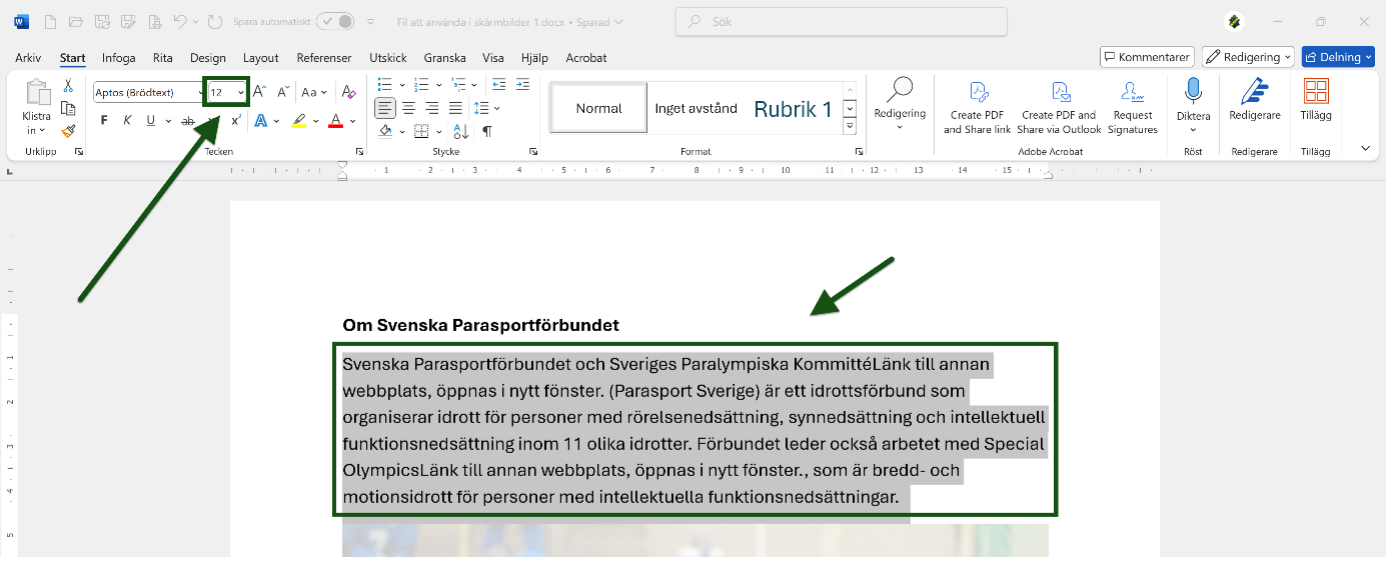Click the new document icon
This screenshot has width=1390, height=562.
tap(50, 21)
